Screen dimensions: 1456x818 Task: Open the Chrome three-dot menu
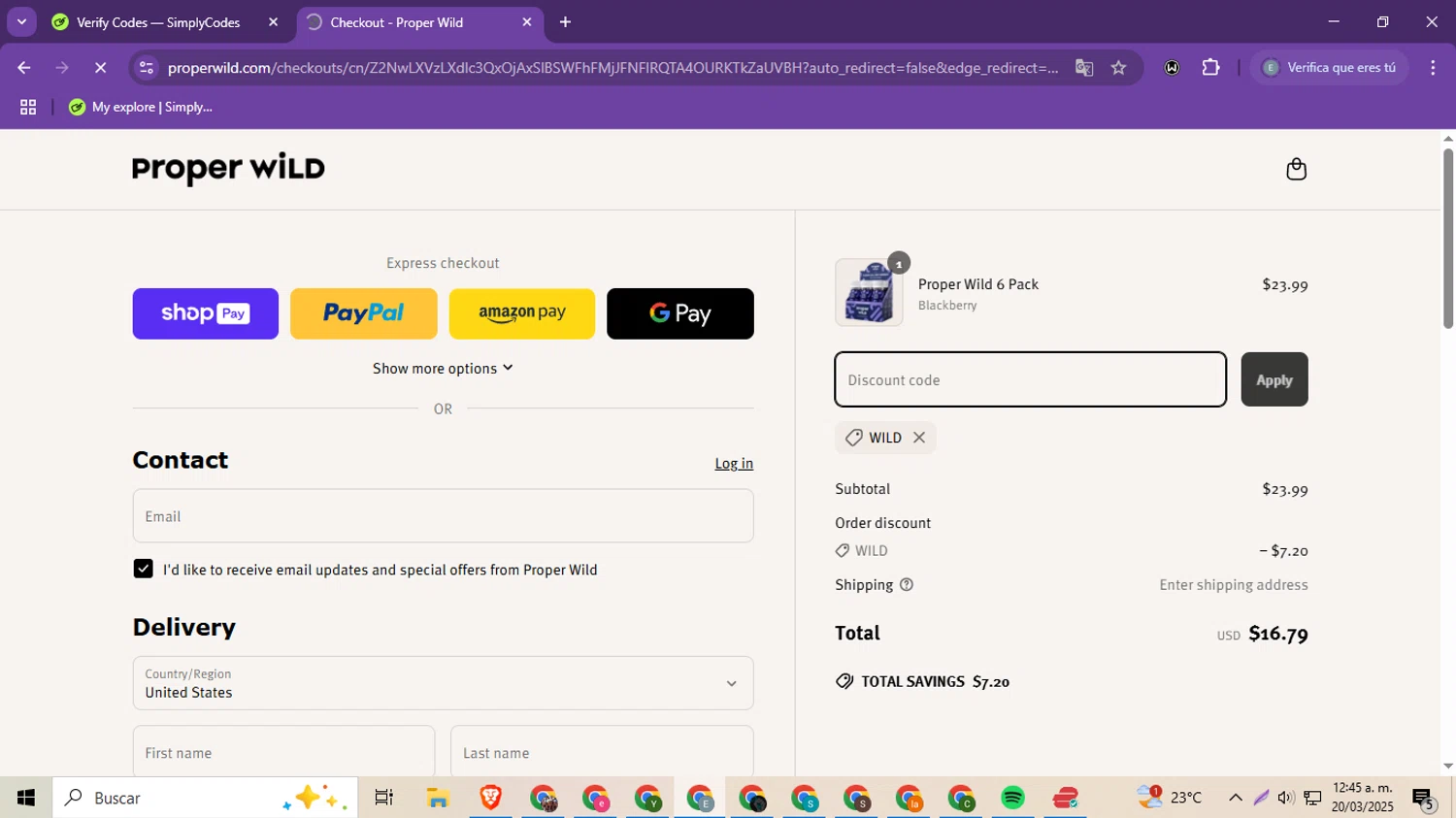click(x=1433, y=67)
